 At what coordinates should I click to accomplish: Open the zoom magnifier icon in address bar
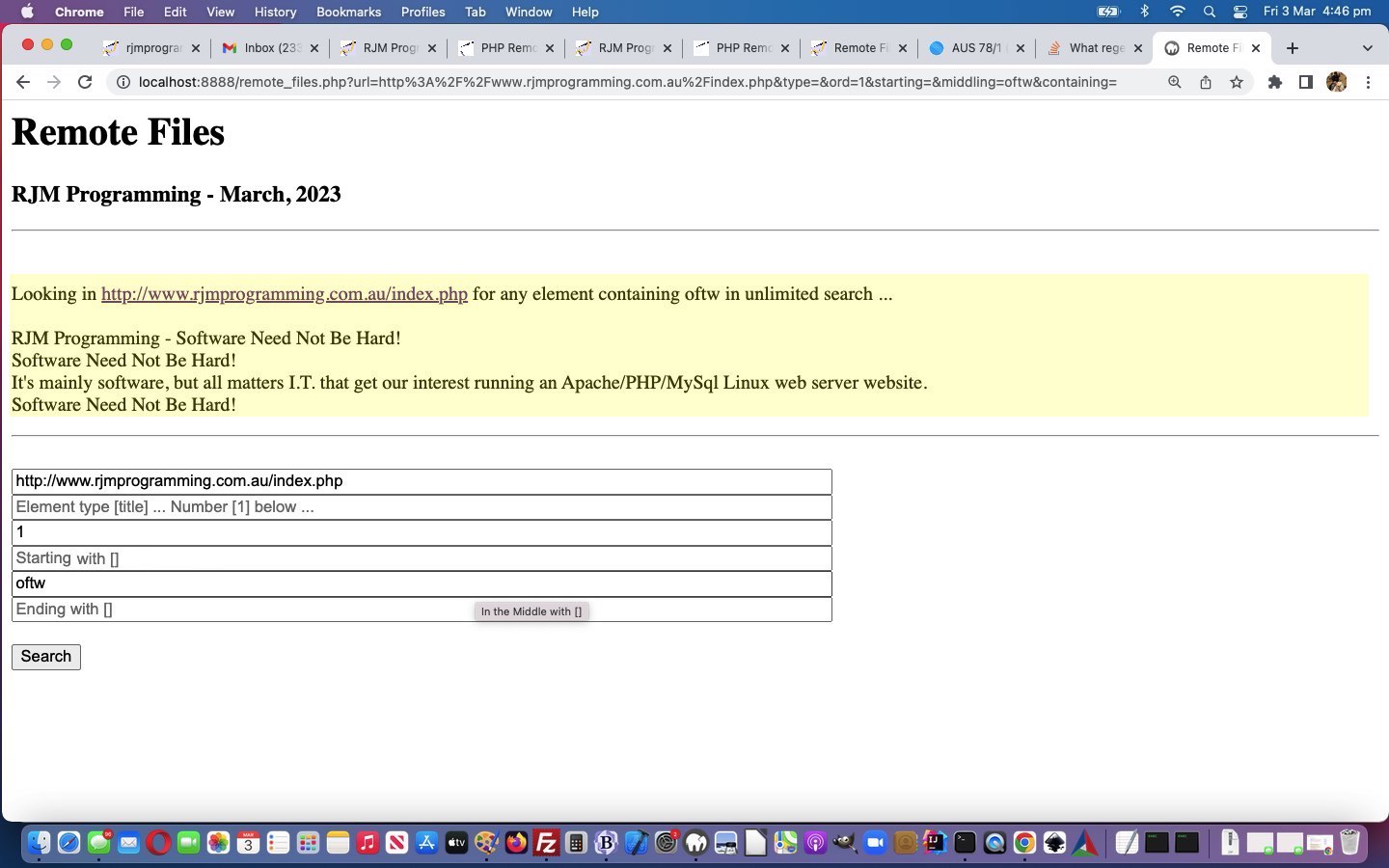pos(1175,82)
